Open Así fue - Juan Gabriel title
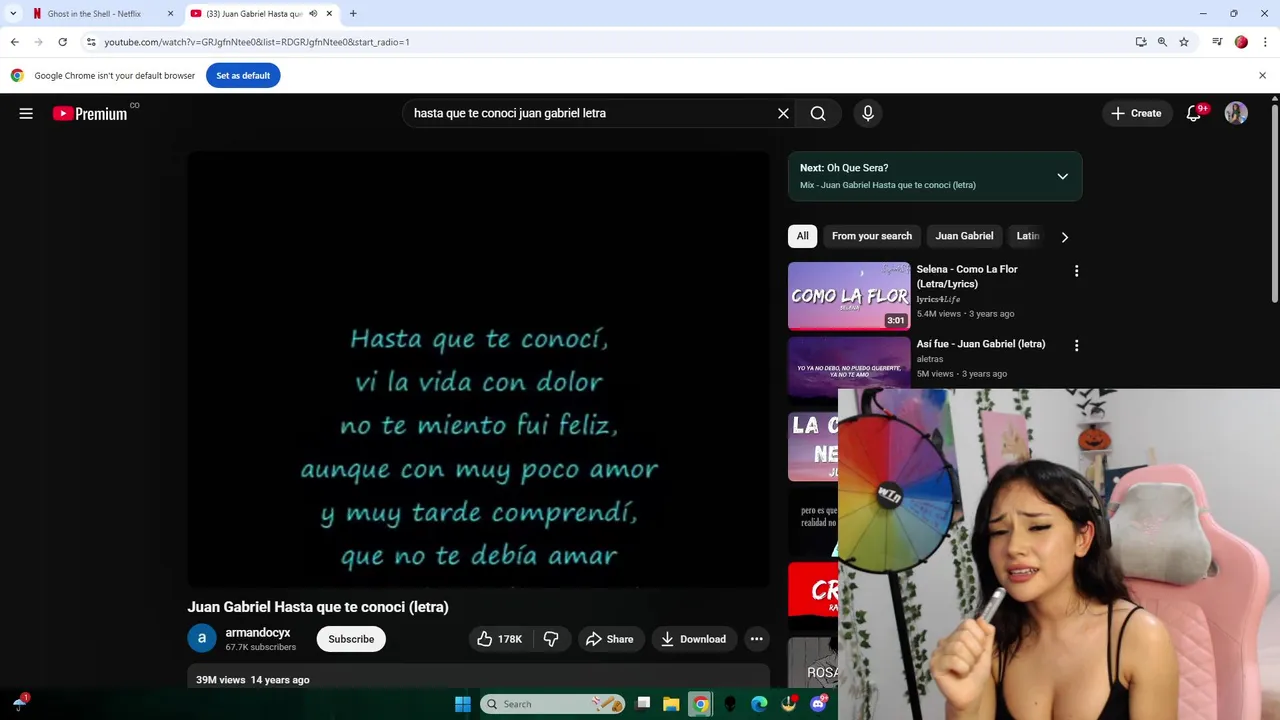The image size is (1280, 720). tap(981, 344)
